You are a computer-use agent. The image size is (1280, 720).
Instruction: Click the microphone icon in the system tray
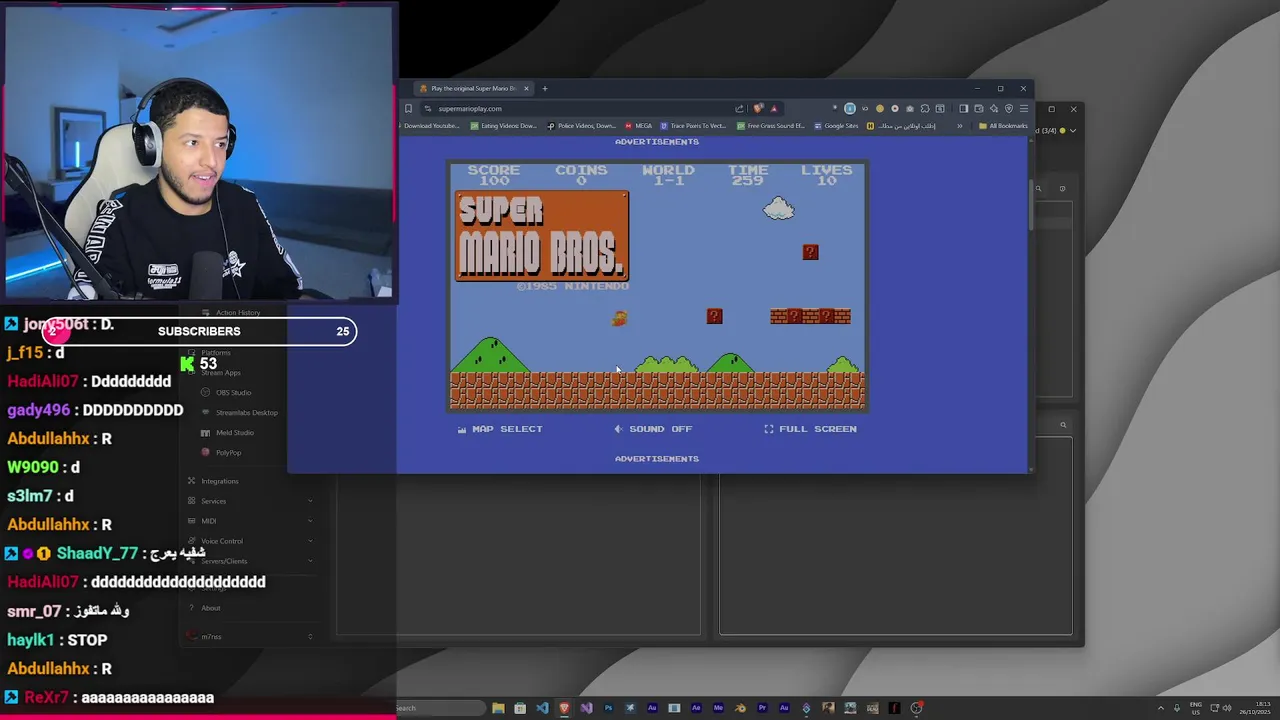[1177, 708]
